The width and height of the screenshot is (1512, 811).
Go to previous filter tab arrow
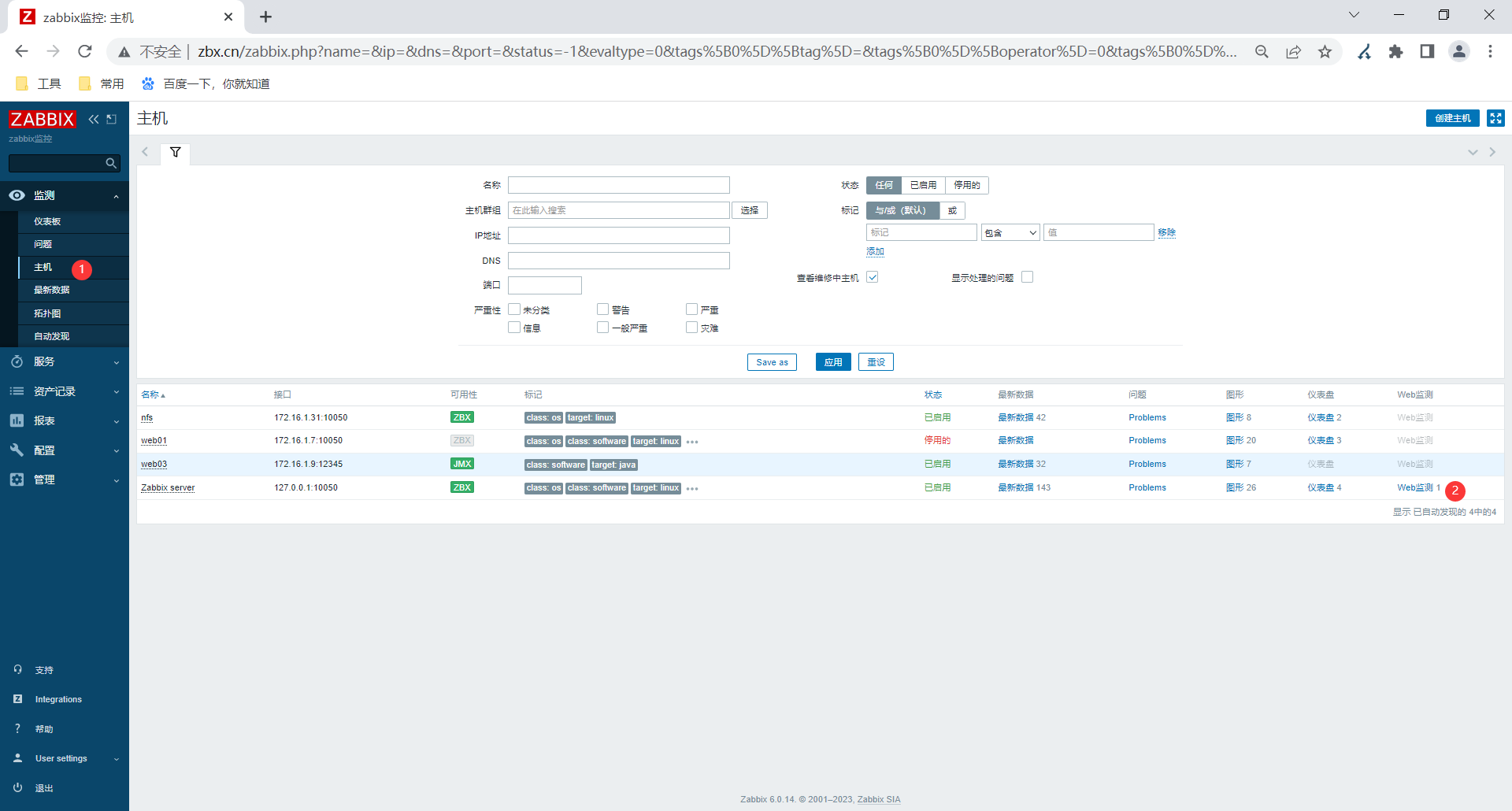pos(145,152)
